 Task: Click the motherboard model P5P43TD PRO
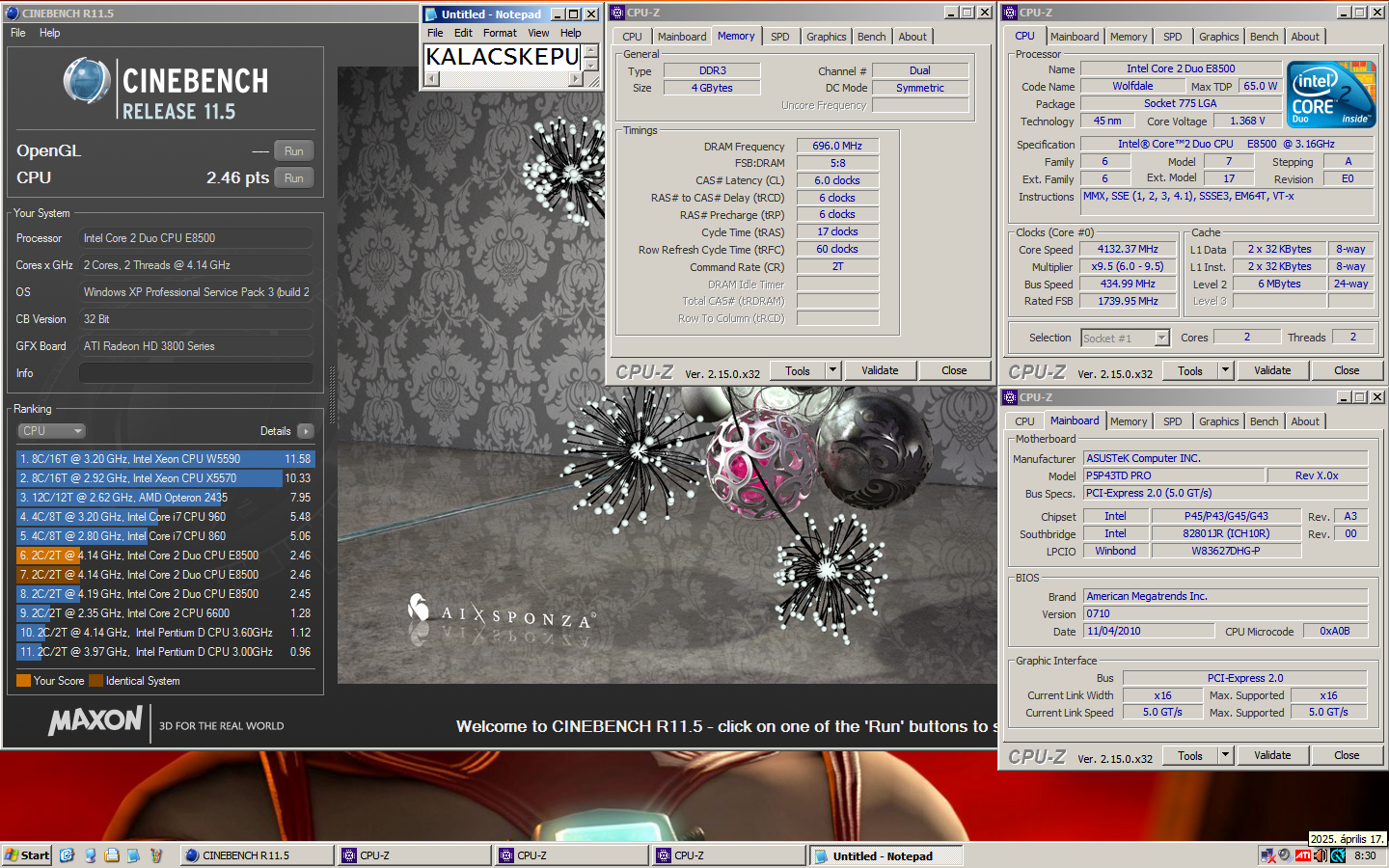pyautogui.click(x=1174, y=475)
